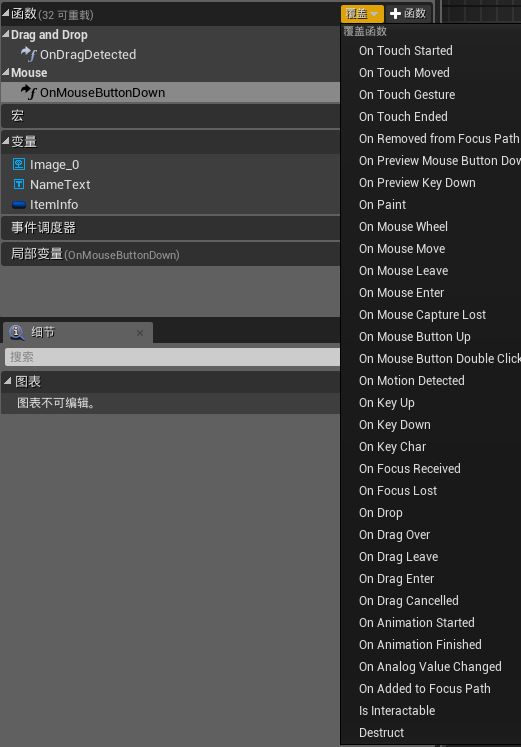
Task: Choose On Key Char override
Action: click(392, 446)
